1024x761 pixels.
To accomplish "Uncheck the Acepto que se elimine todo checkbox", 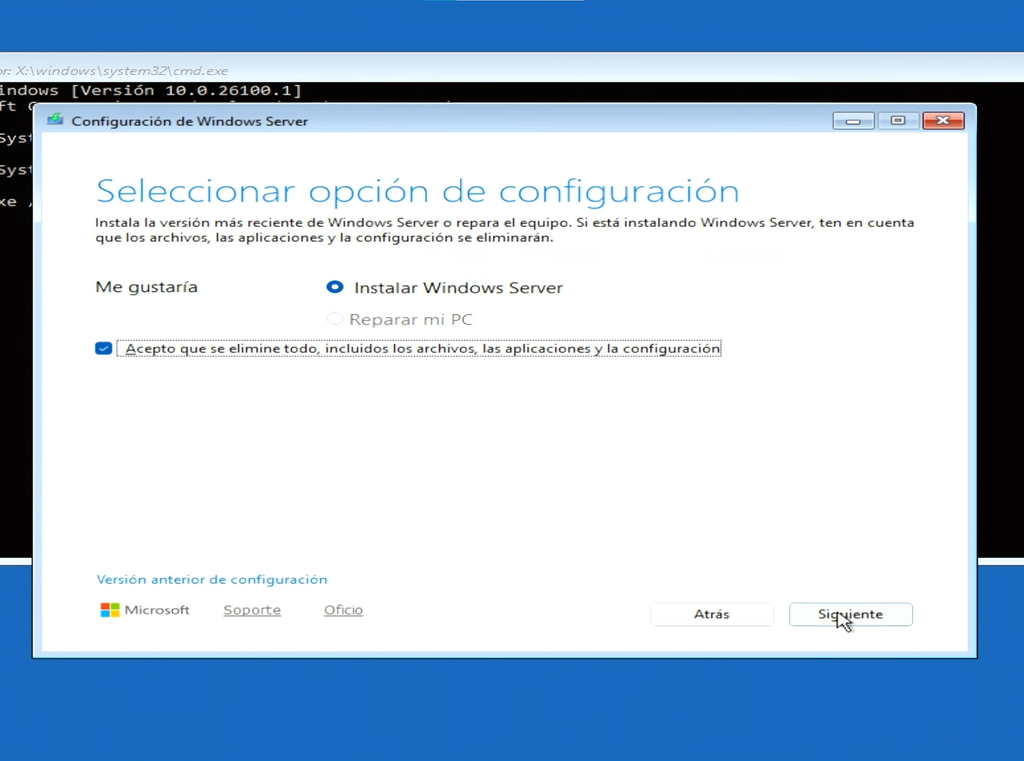I will tap(103, 348).
